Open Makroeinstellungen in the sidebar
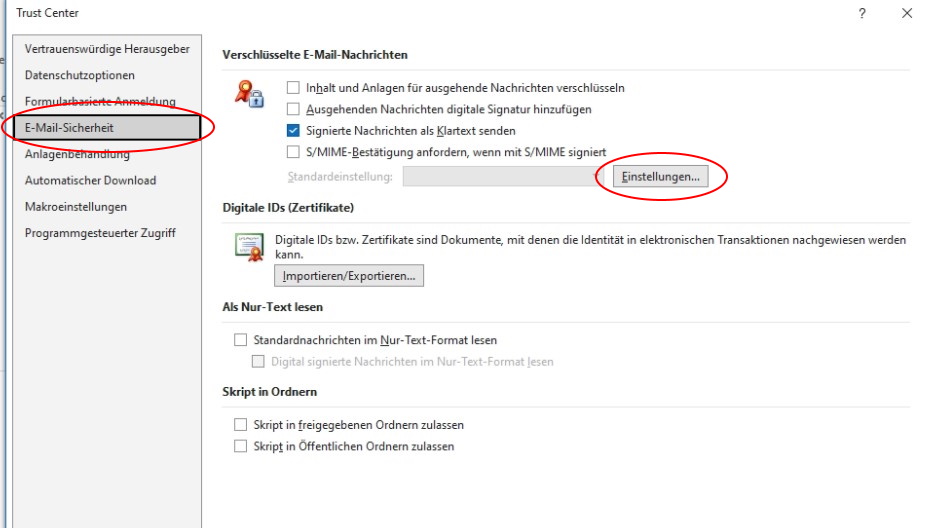 tap(76, 207)
